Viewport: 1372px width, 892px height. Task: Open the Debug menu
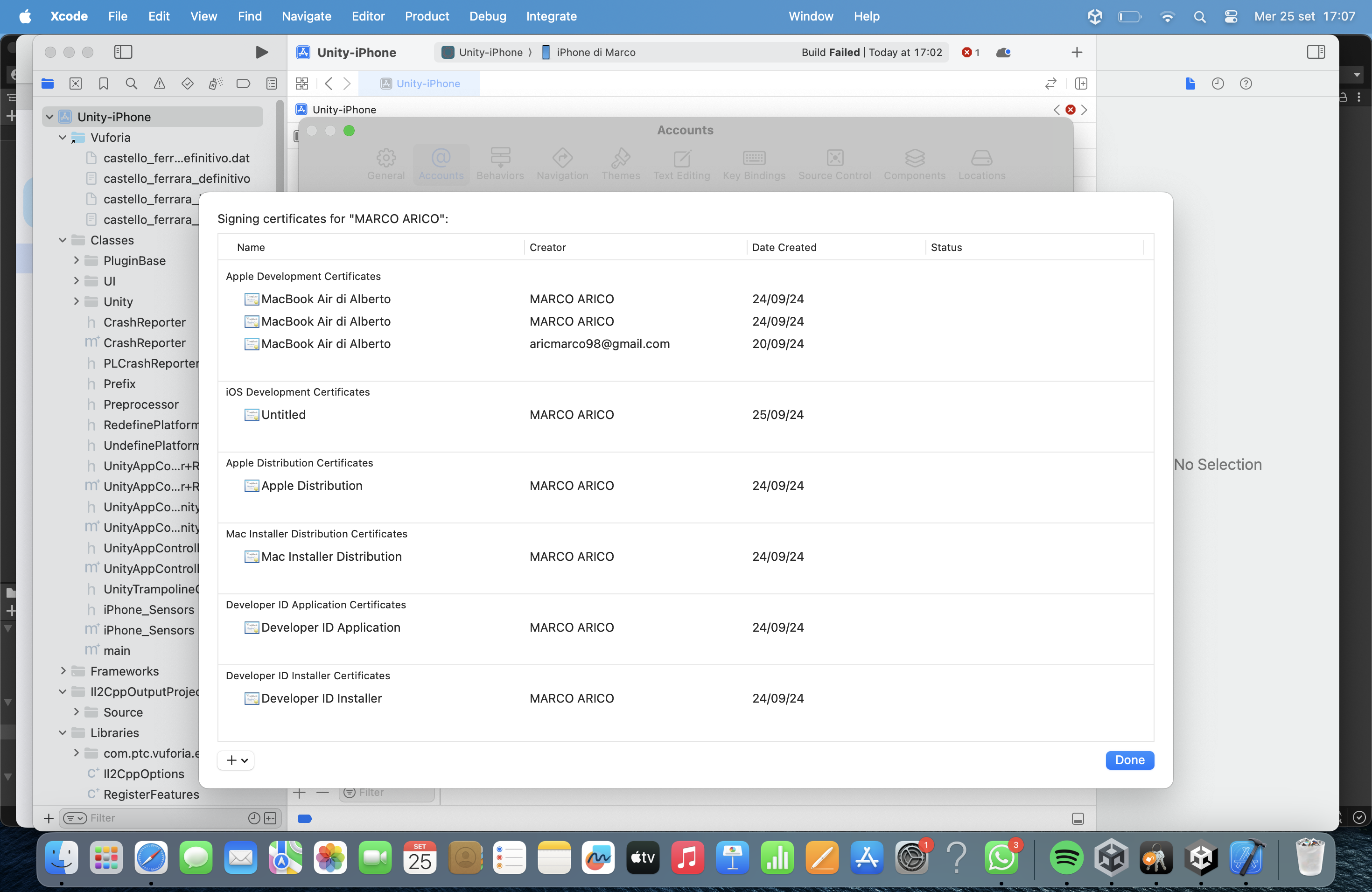[x=488, y=16]
